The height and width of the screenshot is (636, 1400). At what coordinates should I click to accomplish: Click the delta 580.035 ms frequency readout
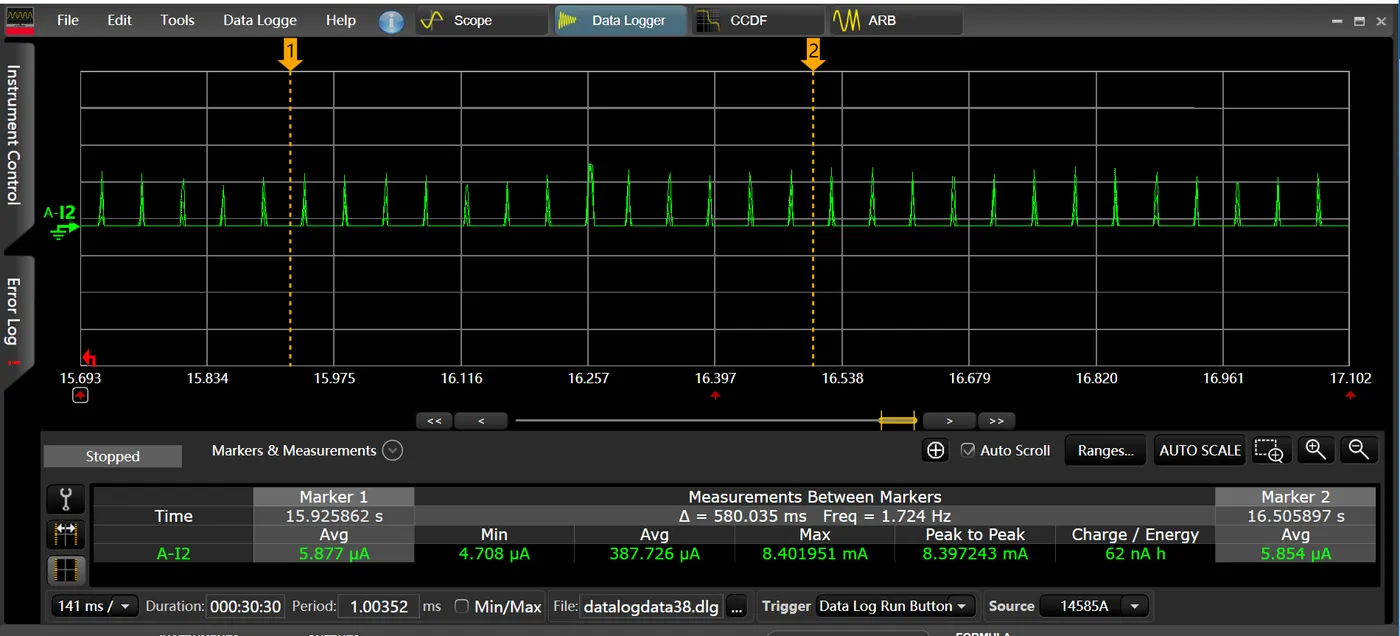(815, 516)
